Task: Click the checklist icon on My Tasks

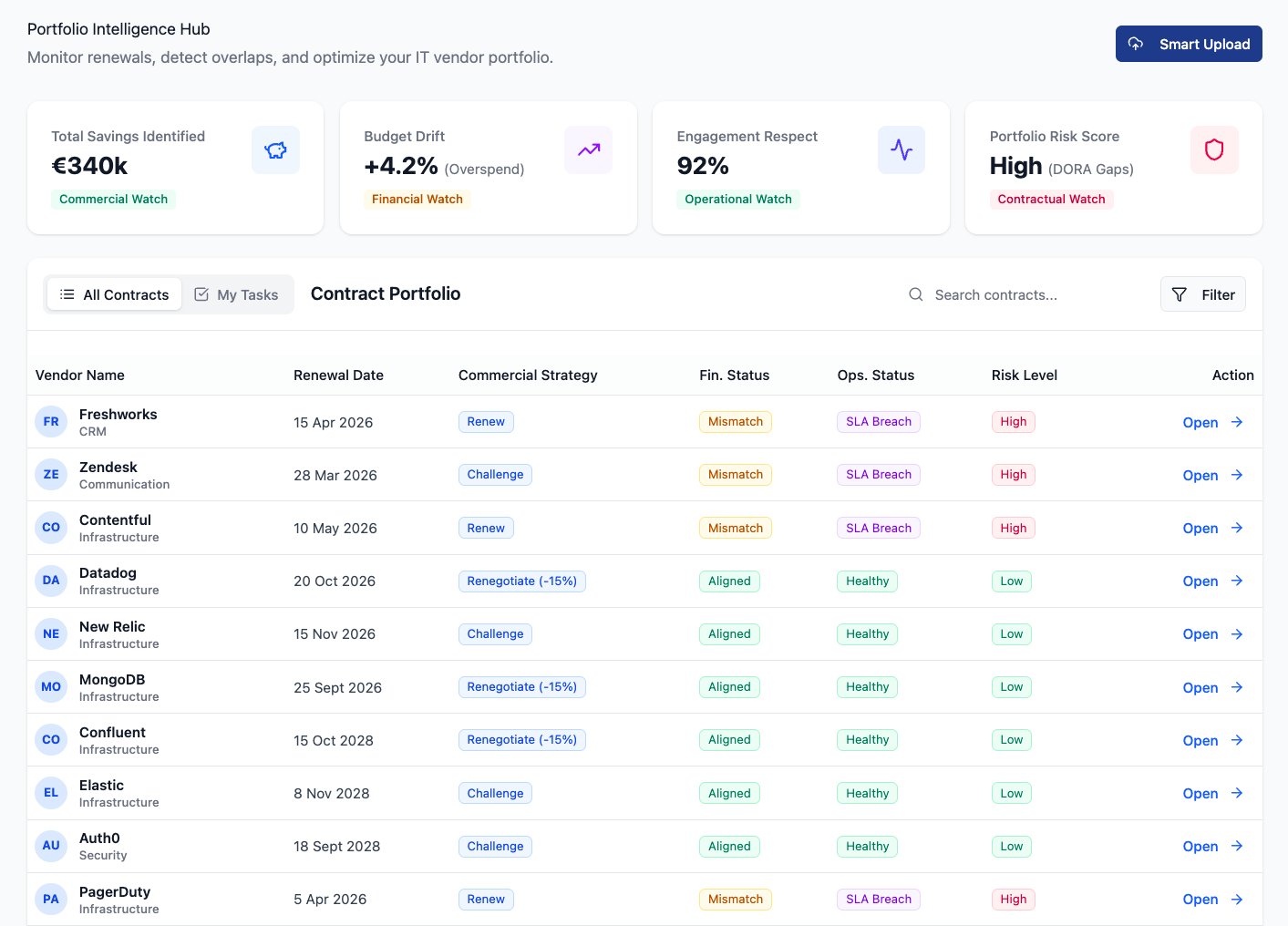Action: (201, 294)
